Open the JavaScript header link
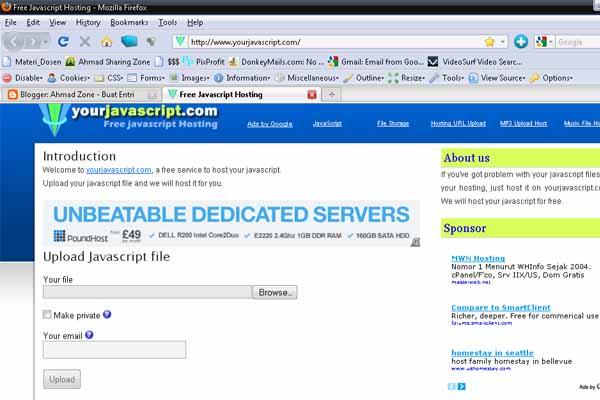 [x=327, y=124]
